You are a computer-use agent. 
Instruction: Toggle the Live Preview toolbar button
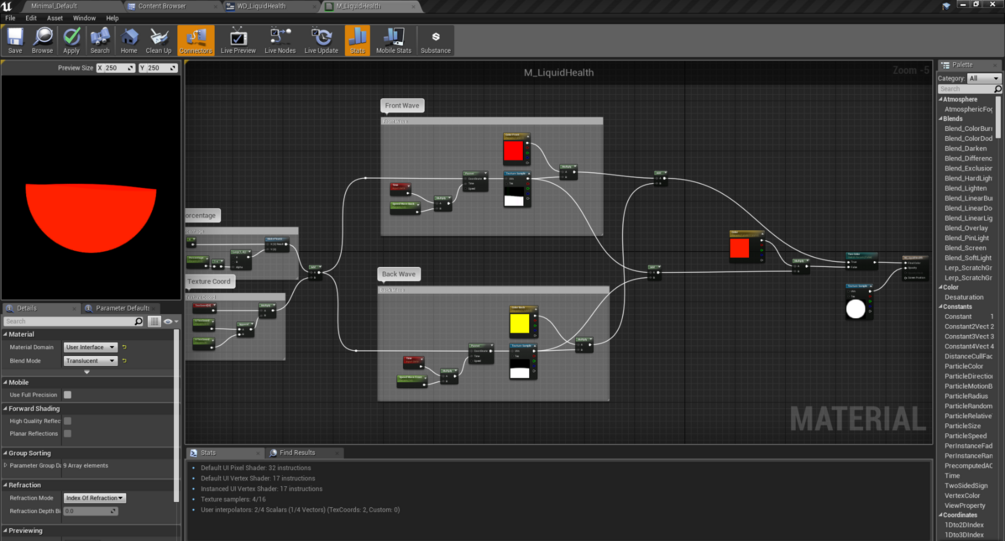point(238,40)
